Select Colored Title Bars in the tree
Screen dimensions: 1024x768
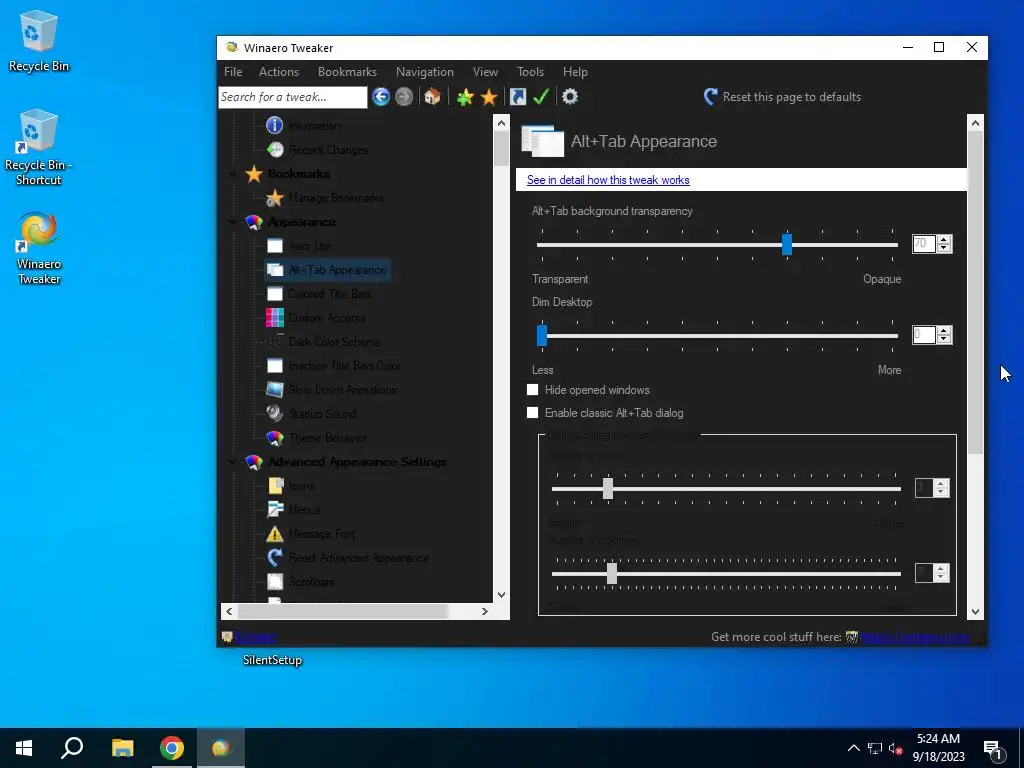pyautogui.click(x=330, y=294)
